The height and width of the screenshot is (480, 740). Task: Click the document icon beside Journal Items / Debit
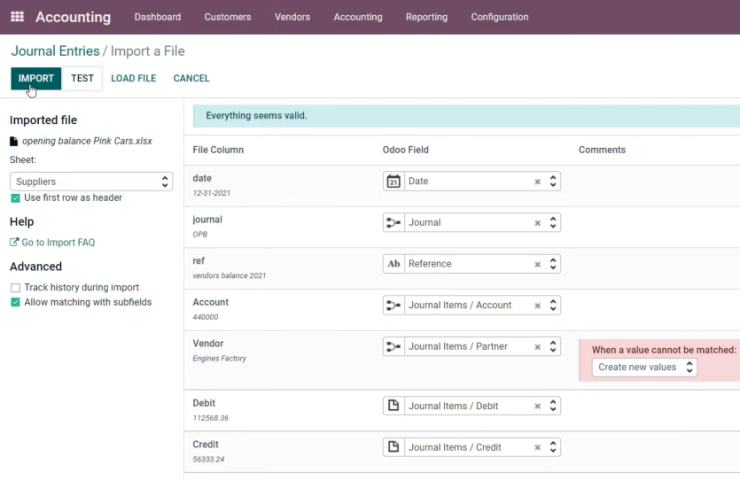coord(393,406)
